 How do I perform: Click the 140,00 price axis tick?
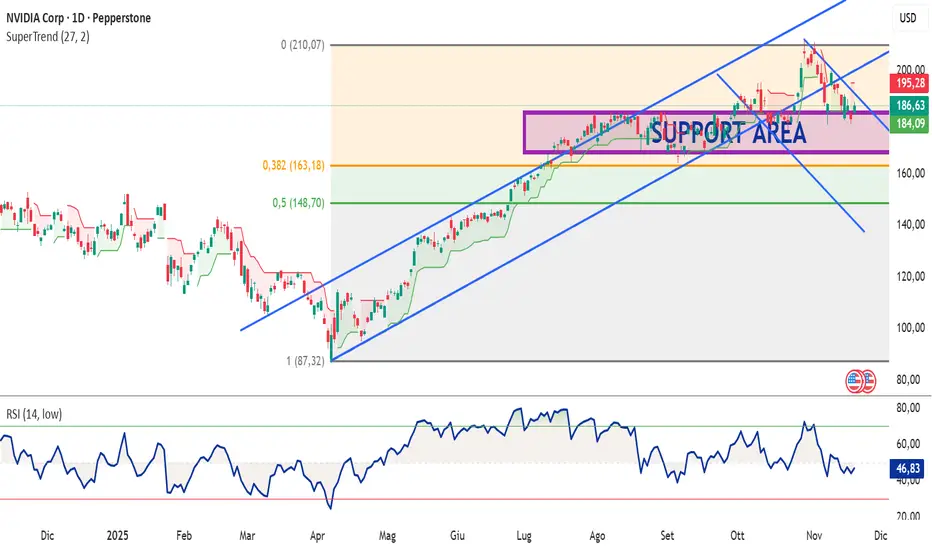point(910,224)
